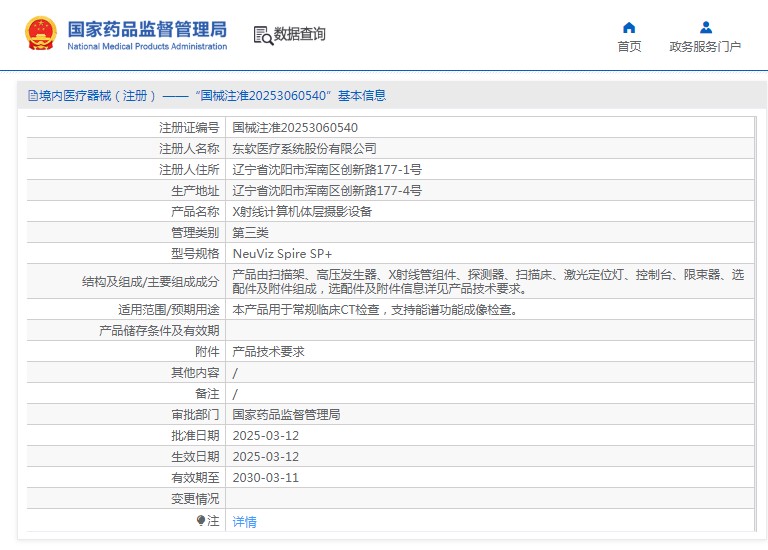Click the 管理类别 value 第三类
The height and width of the screenshot is (550, 768).
250,232
